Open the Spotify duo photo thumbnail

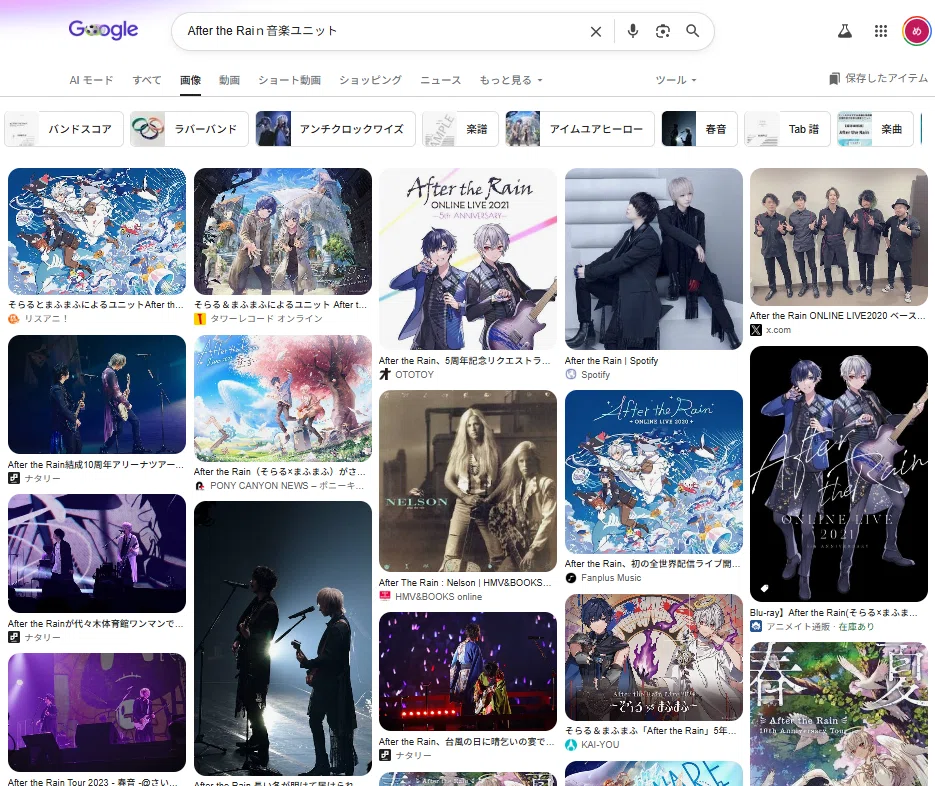coord(654,259)
